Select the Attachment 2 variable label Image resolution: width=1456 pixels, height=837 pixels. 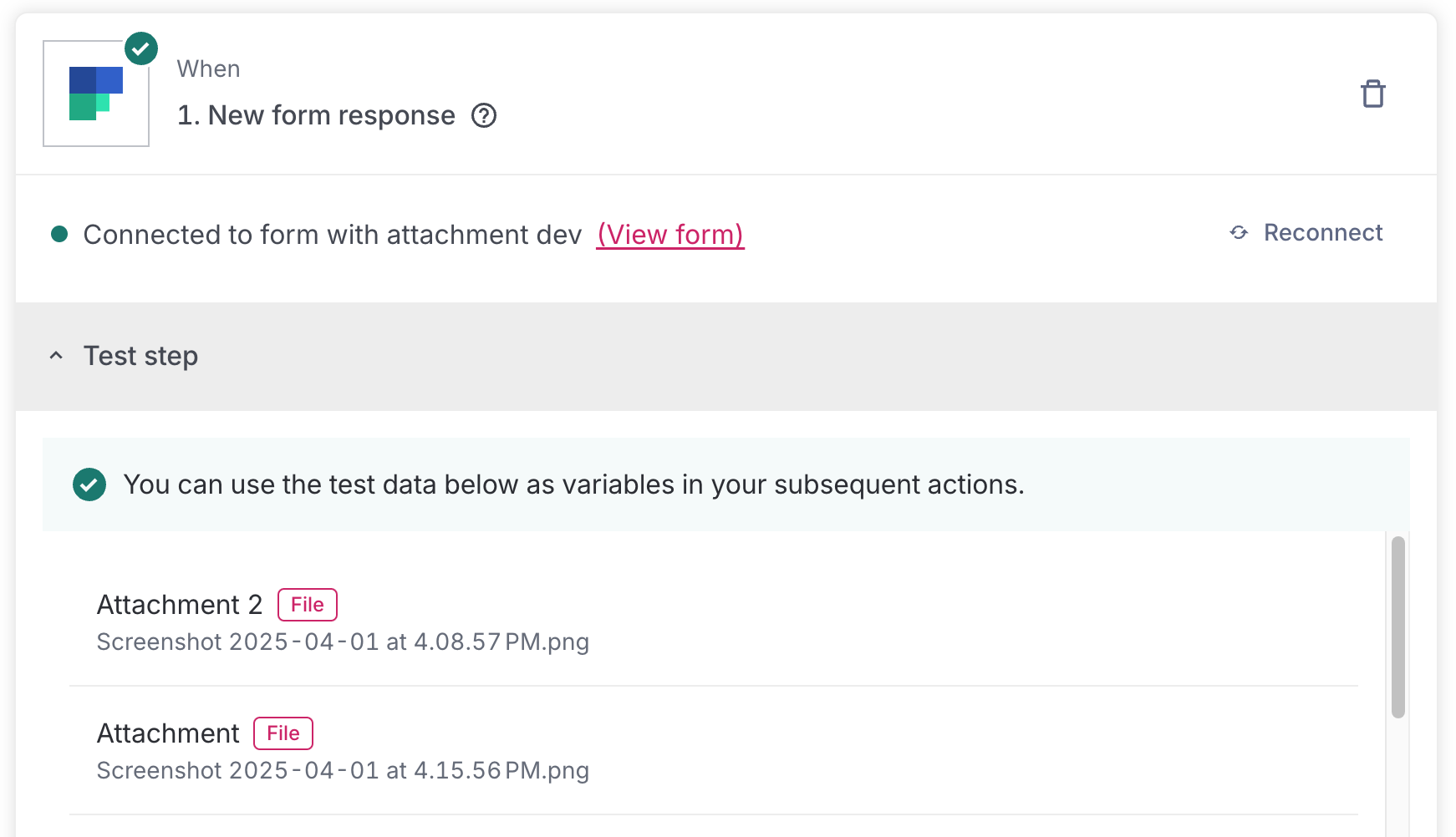click(180, 605)
